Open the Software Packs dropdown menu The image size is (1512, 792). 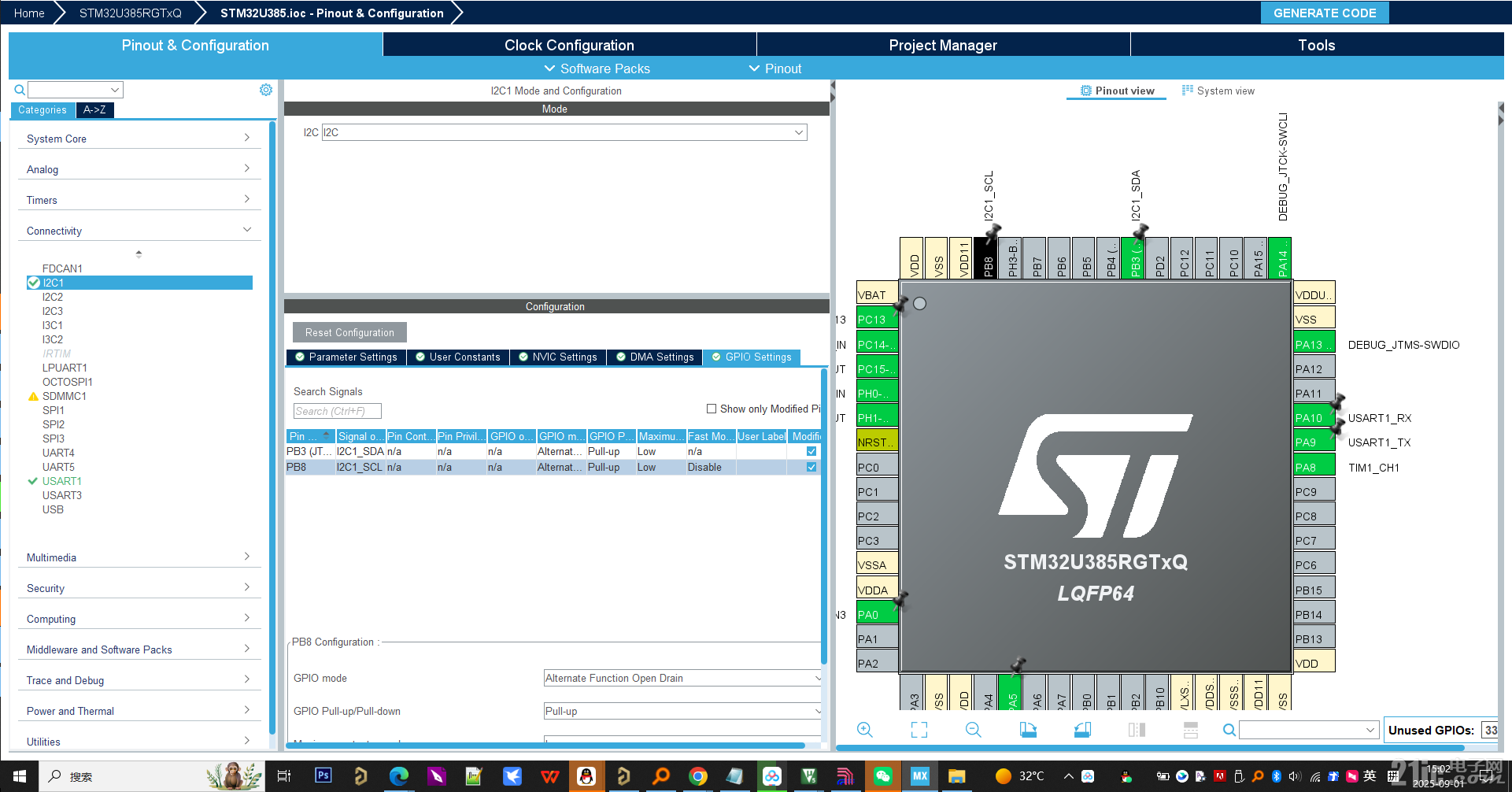[x=597, y=68]
